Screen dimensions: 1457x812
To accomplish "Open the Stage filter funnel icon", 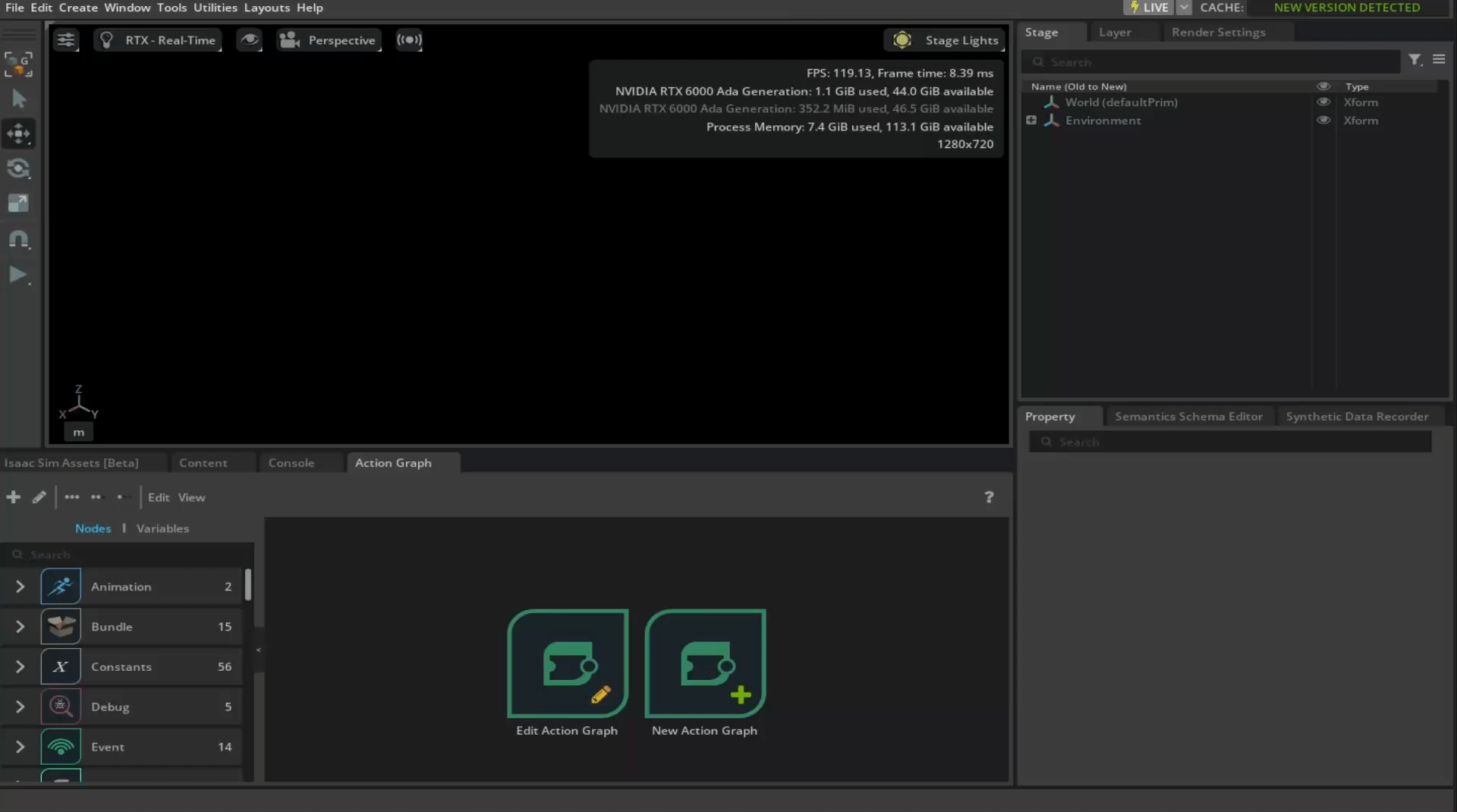I will 1415,59.
